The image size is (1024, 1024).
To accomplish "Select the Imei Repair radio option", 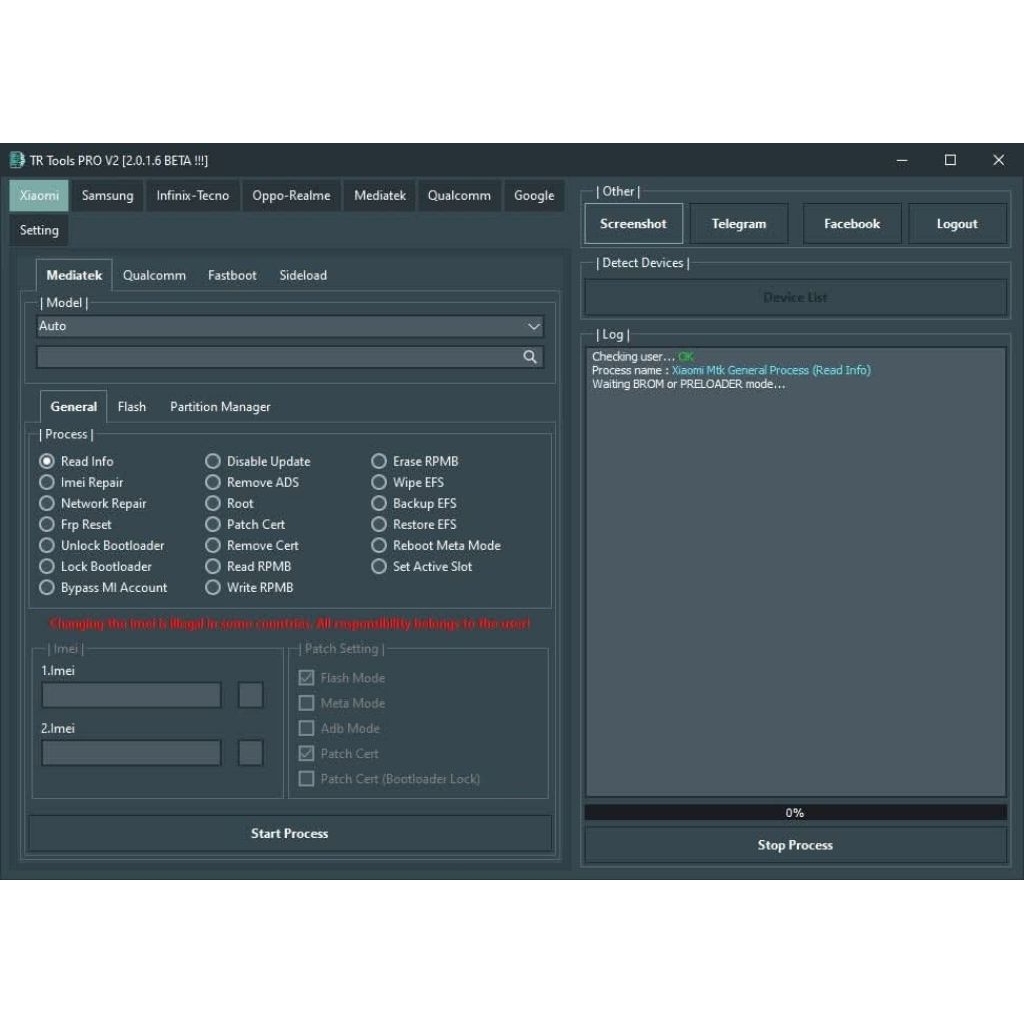I will 47,482.
